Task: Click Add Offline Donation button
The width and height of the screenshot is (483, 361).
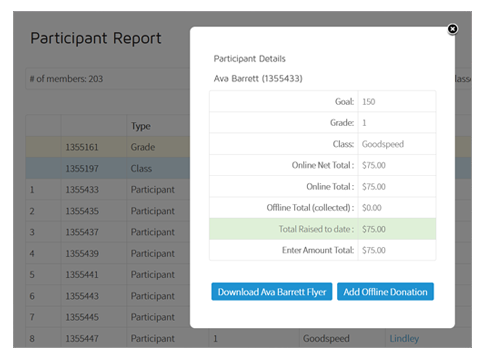Action: pyautogui.click(x=385, y=292)
